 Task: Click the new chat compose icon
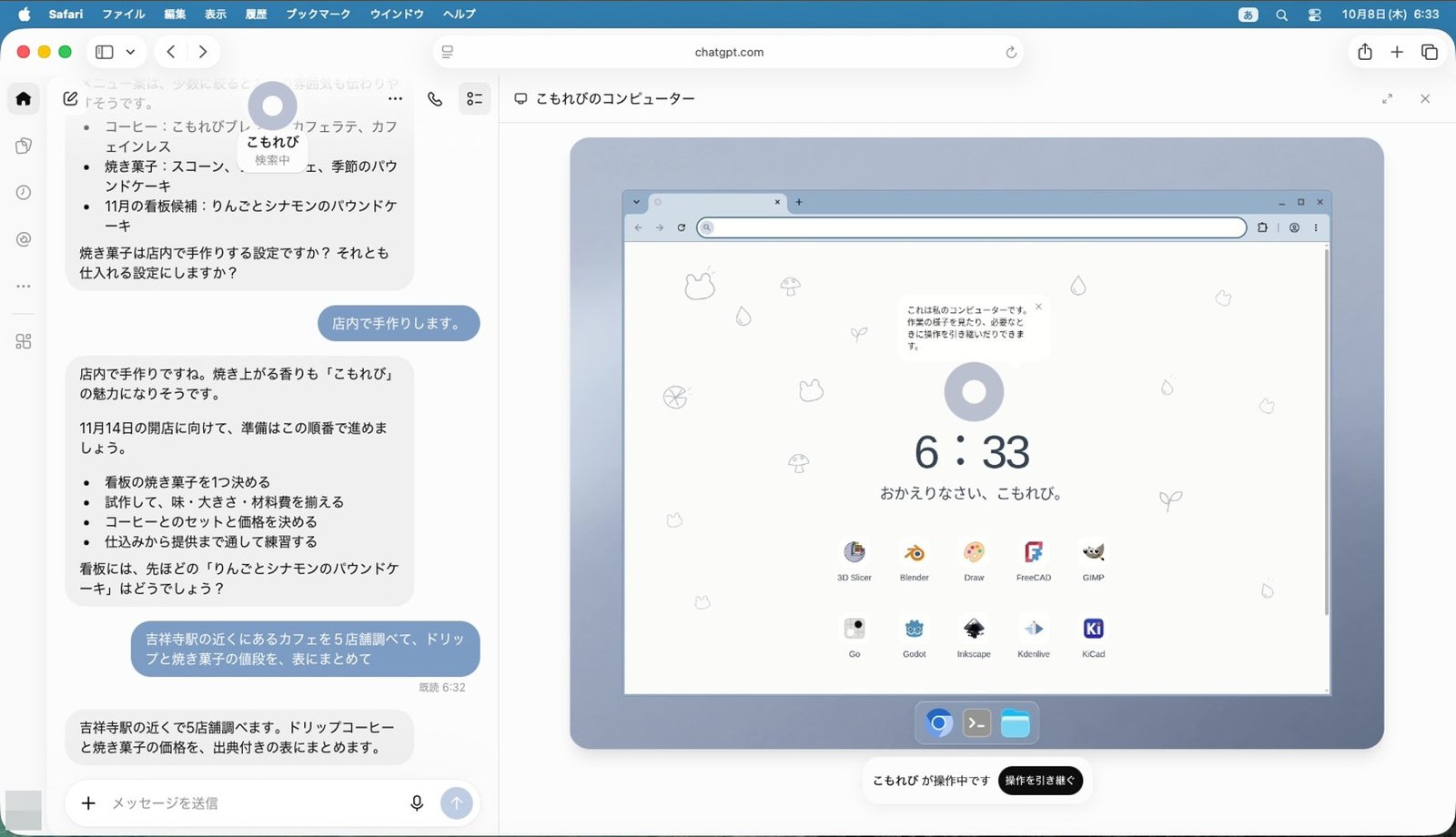click(70, 98)
